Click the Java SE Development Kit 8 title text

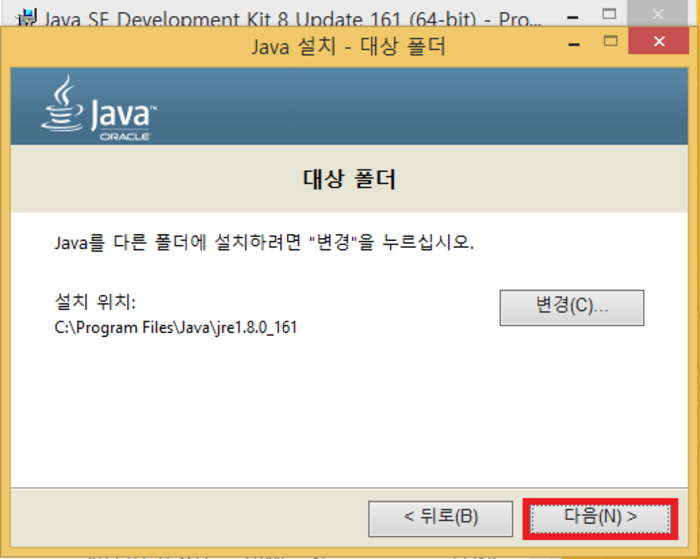[x=293, y=20]
